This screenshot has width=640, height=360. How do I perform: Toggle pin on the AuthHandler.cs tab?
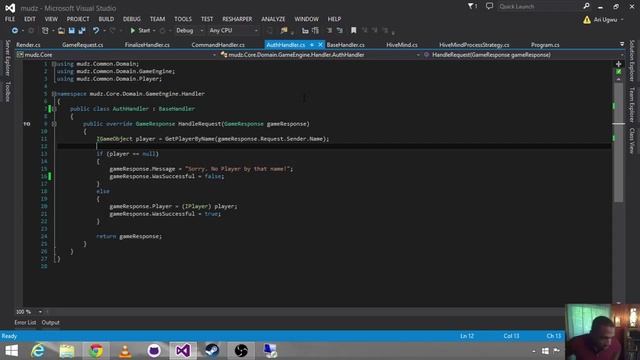[x=312, y=45]
